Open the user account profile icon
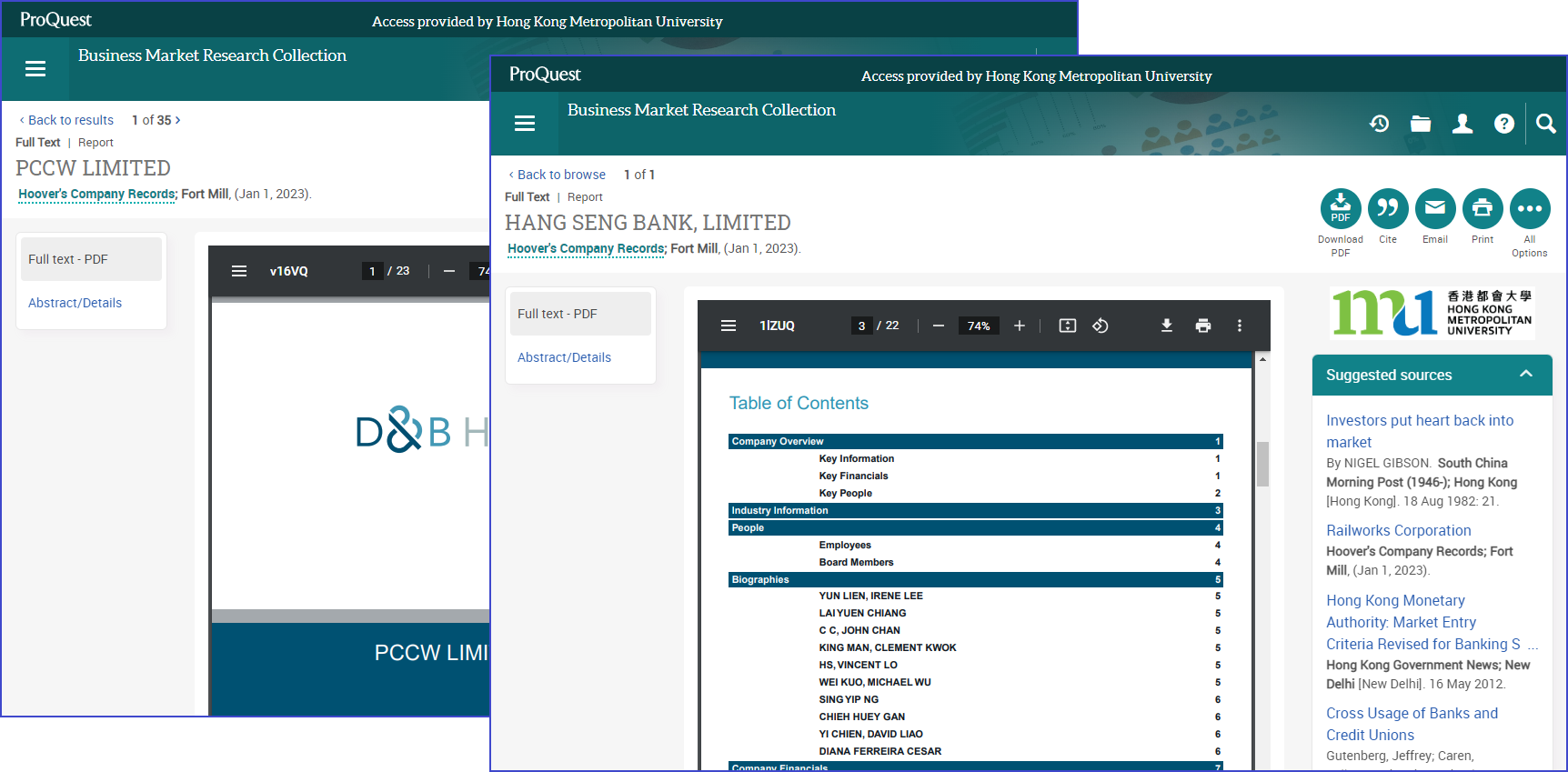 pos(1462,124)
